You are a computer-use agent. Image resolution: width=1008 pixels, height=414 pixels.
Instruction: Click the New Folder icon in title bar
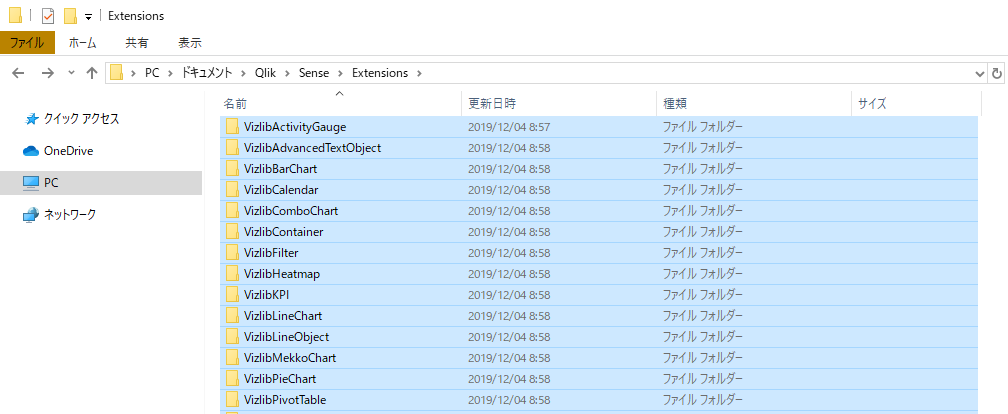pyautogui.click(x=71, y=15)
